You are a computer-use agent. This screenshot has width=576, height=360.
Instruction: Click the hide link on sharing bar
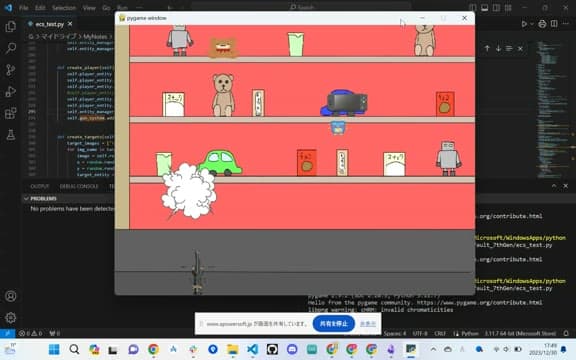click(368, 324)
